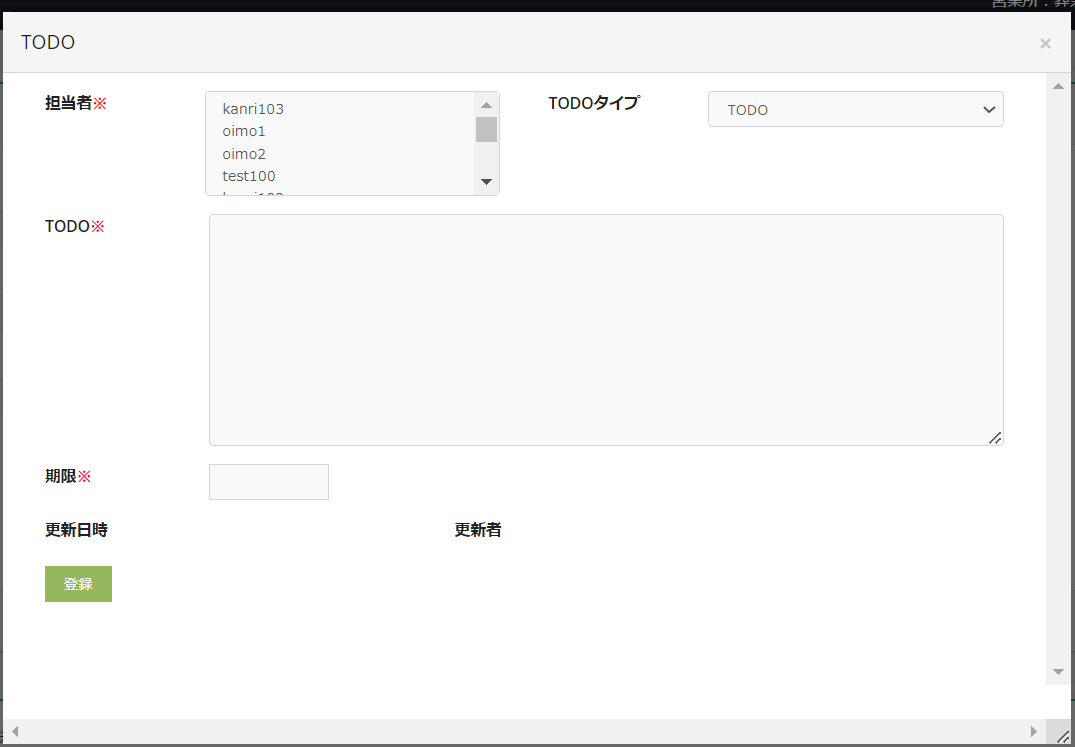
Task: Close the TODO dialog with the × button
Action: pyautogui.click(x=1045, y=43)
